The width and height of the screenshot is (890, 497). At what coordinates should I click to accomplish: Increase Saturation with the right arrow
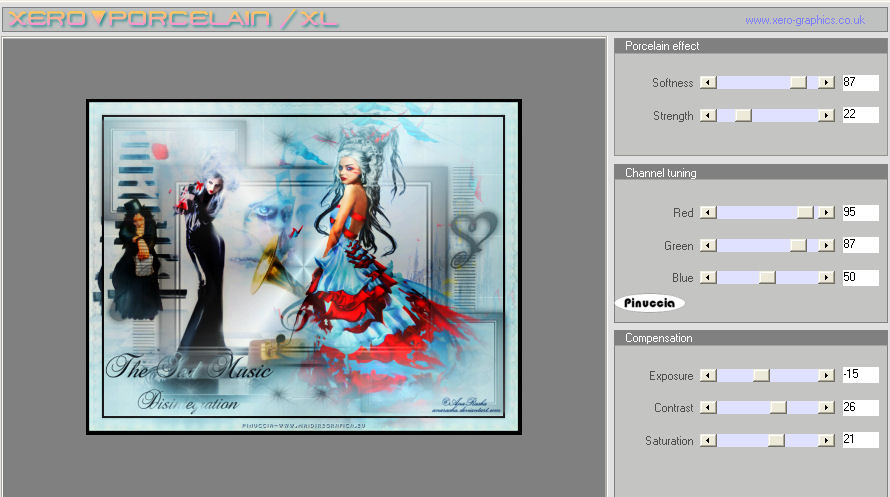pos(826,440)
